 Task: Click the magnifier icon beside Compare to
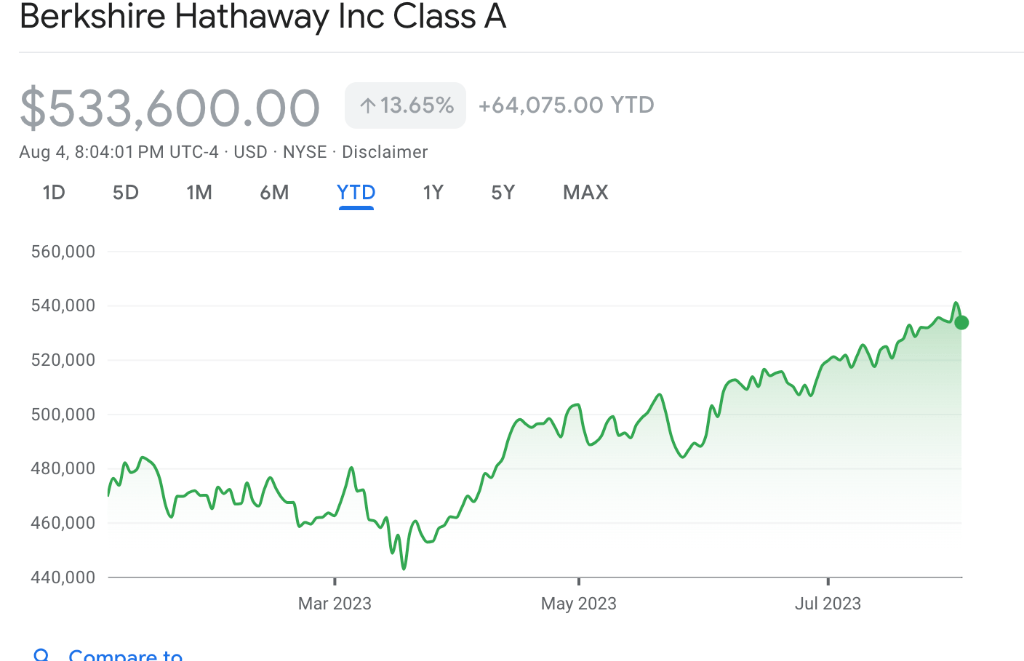point(42,655)
